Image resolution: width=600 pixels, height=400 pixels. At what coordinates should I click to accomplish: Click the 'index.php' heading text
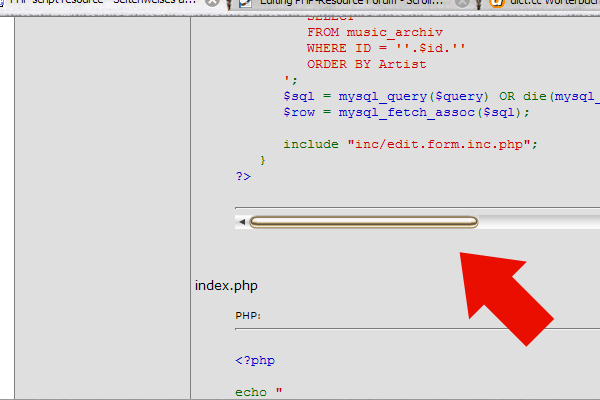pyautogui.click(x=226, y=286)
